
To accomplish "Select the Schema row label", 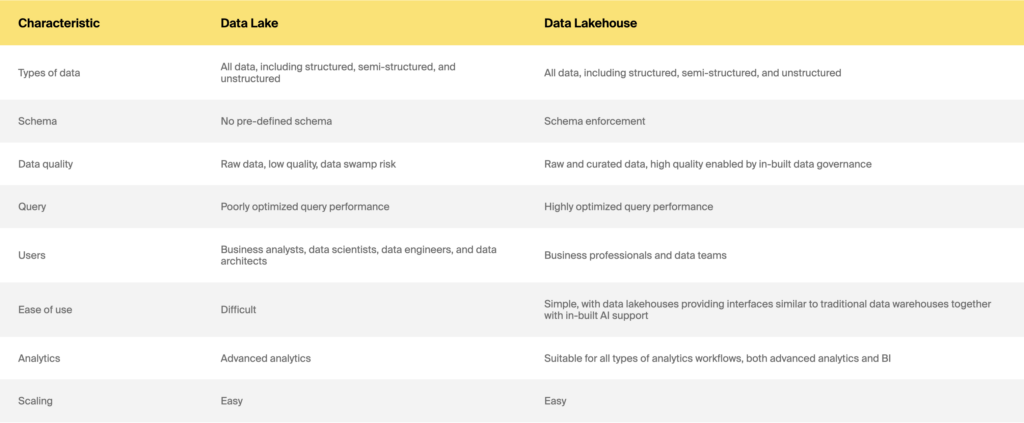I will point(37,121).
